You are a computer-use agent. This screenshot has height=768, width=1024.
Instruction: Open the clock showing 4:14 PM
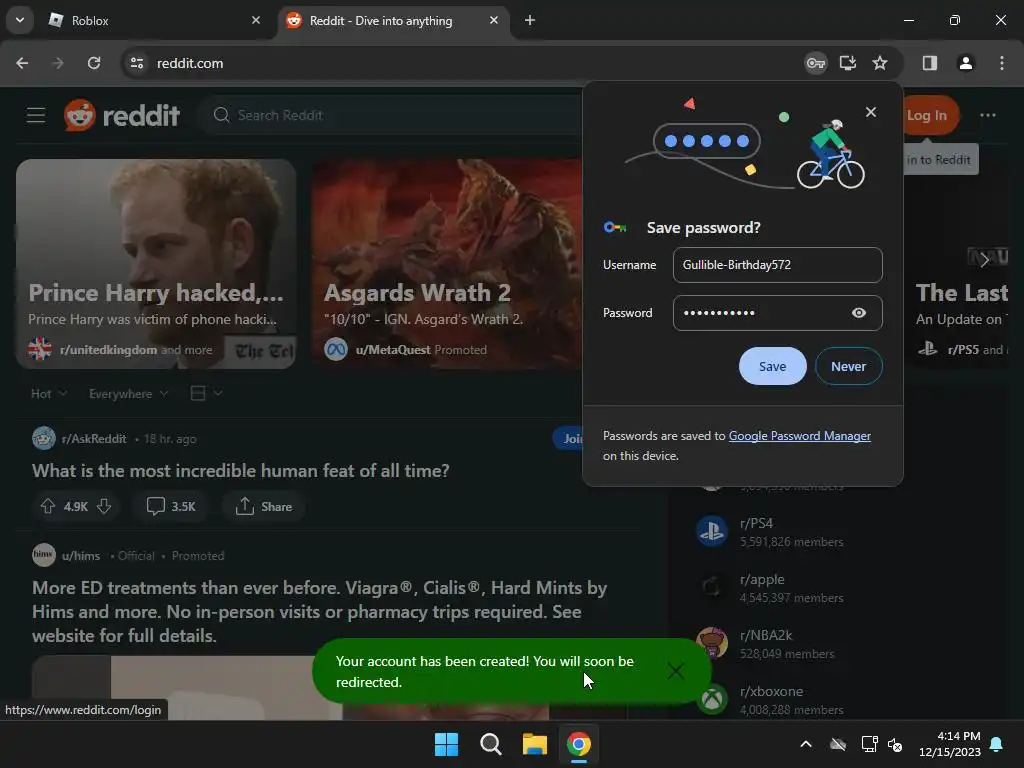[x=950, y=744]
